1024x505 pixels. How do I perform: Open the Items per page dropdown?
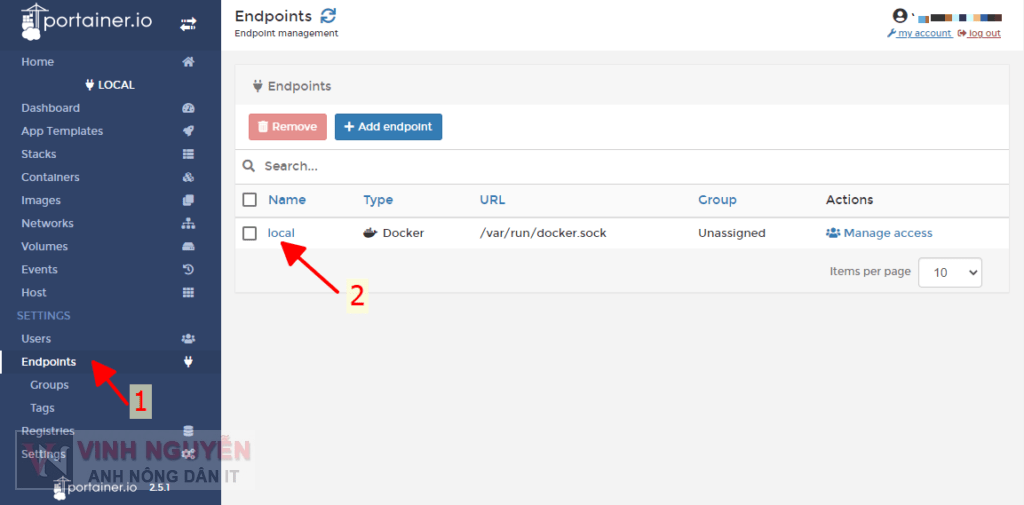coord(950,272)
